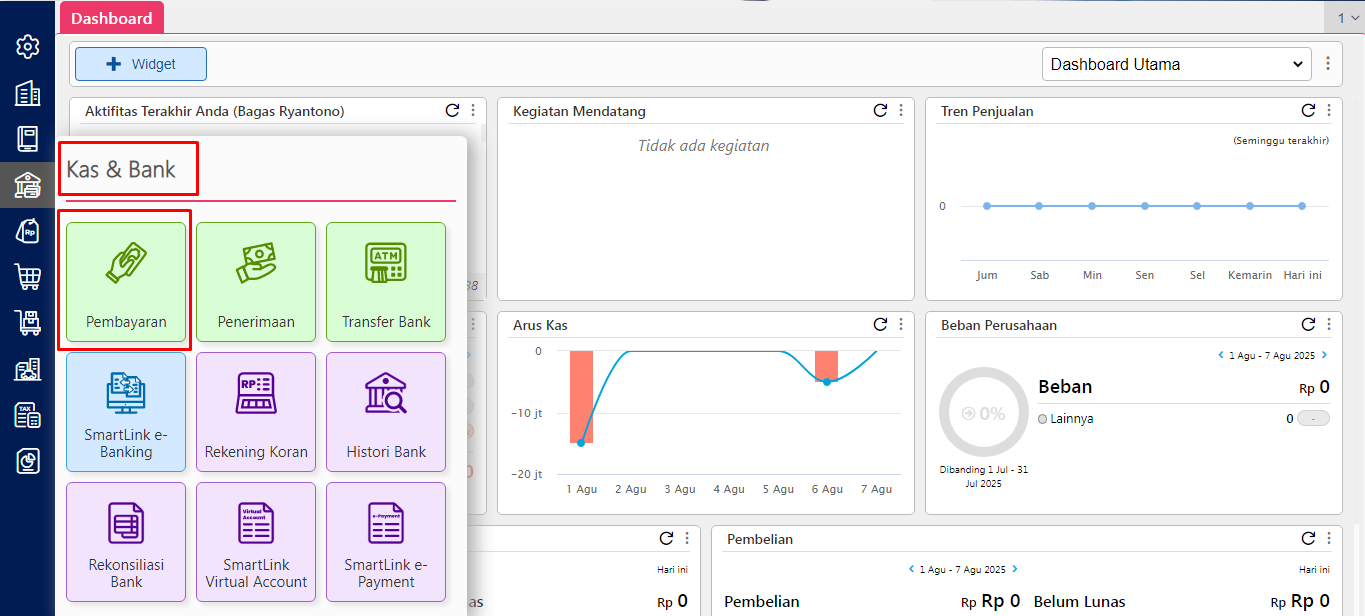Screen dimensions: 1365x616
Task: Open SmartLink e-Banking tile
Action: [x=126, y=412]
